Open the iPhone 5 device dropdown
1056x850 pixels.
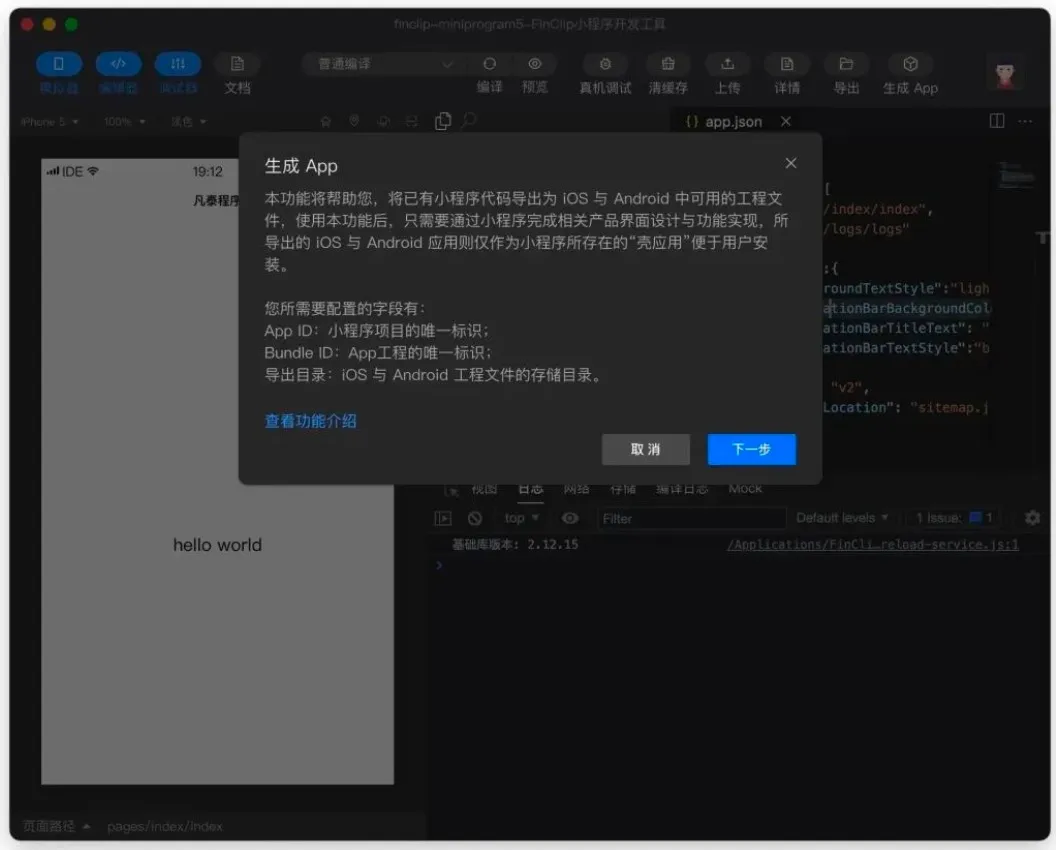(x=49, y=122)
